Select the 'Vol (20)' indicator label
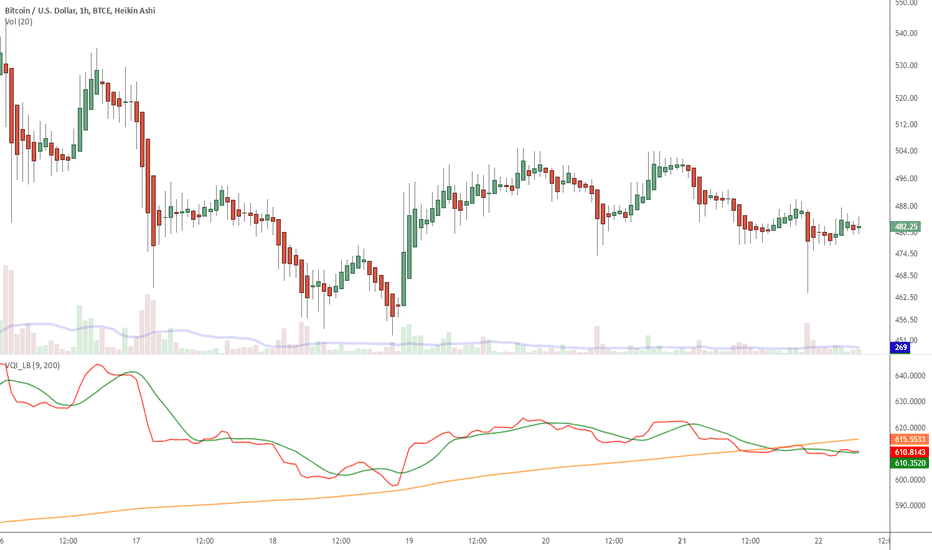932x550 pixels. (18, 21)
